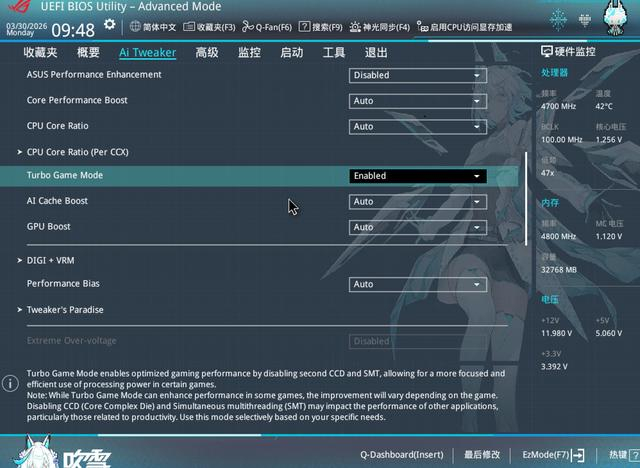Screen dimensions: 640x468
Task: Open ASUS Performance Enhancement dropdown
Action: 418,75
